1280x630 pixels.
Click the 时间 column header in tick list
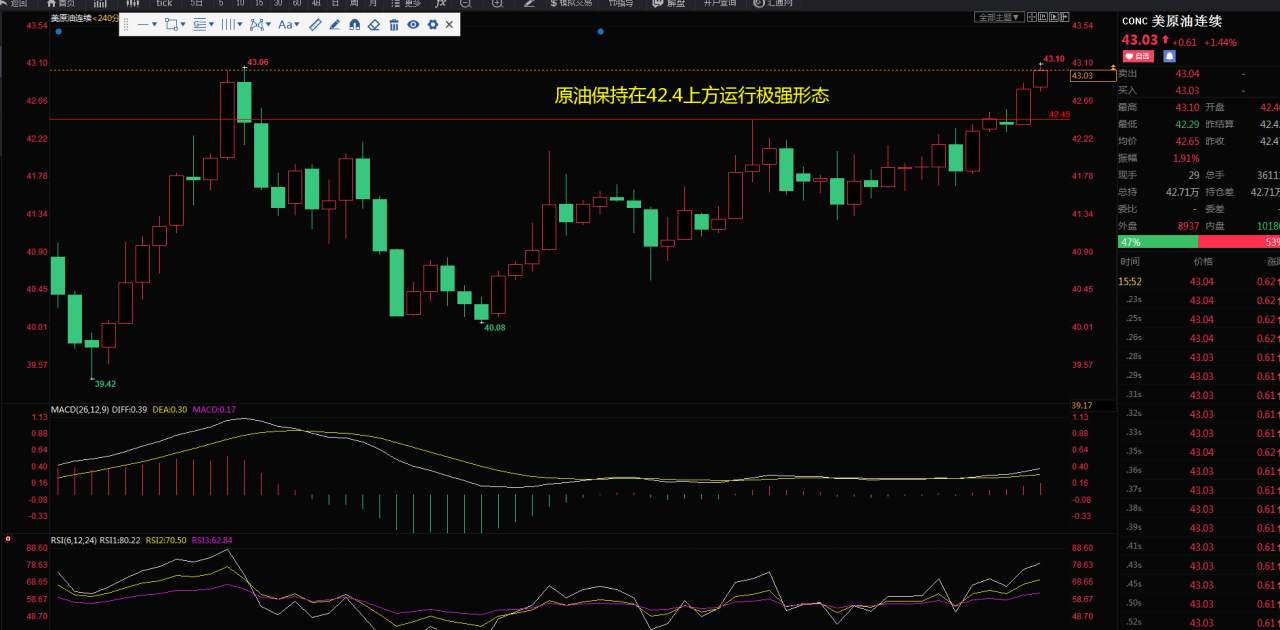1130,260
